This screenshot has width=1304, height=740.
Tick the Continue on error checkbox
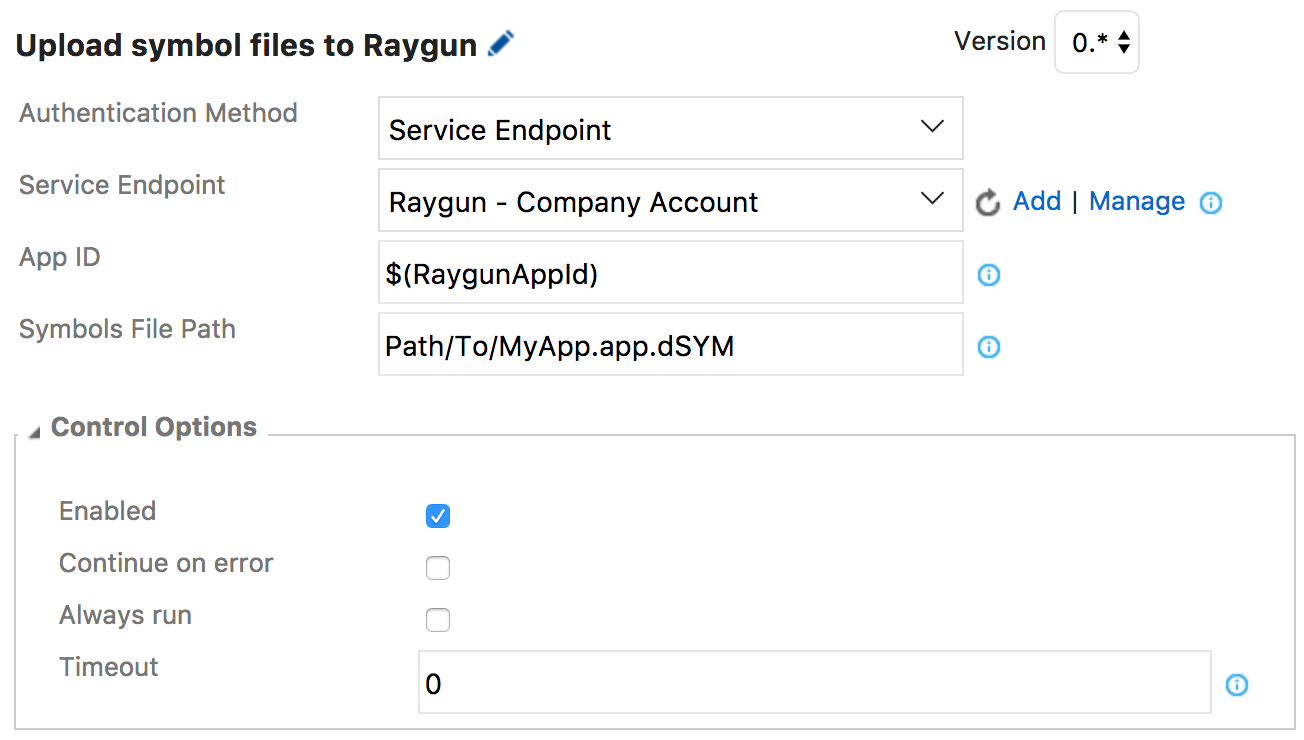point(438,568)
